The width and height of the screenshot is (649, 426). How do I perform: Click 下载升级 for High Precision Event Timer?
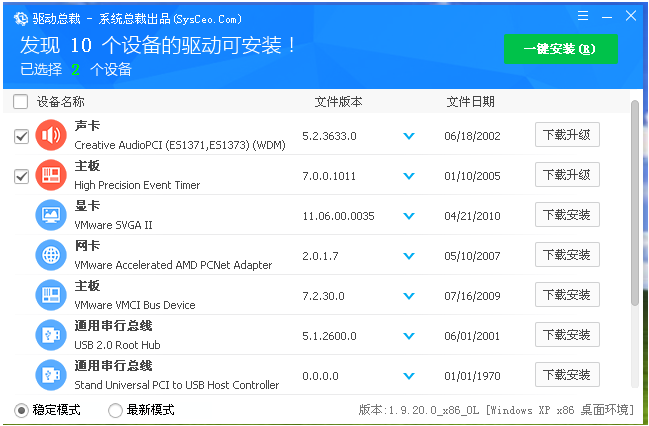tap(567, 175)
